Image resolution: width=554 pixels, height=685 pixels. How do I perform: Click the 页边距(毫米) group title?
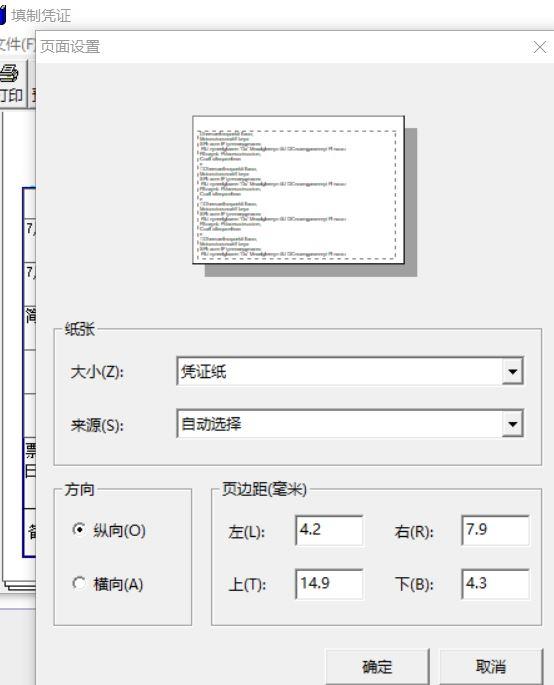[x=264, y=489]
